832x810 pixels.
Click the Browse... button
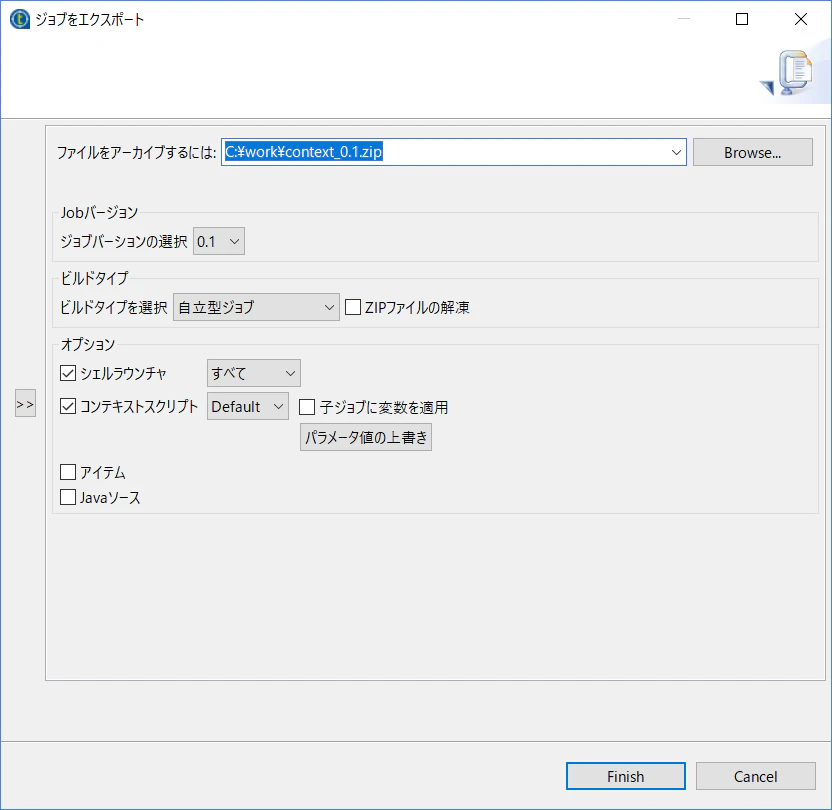(752, 152)
